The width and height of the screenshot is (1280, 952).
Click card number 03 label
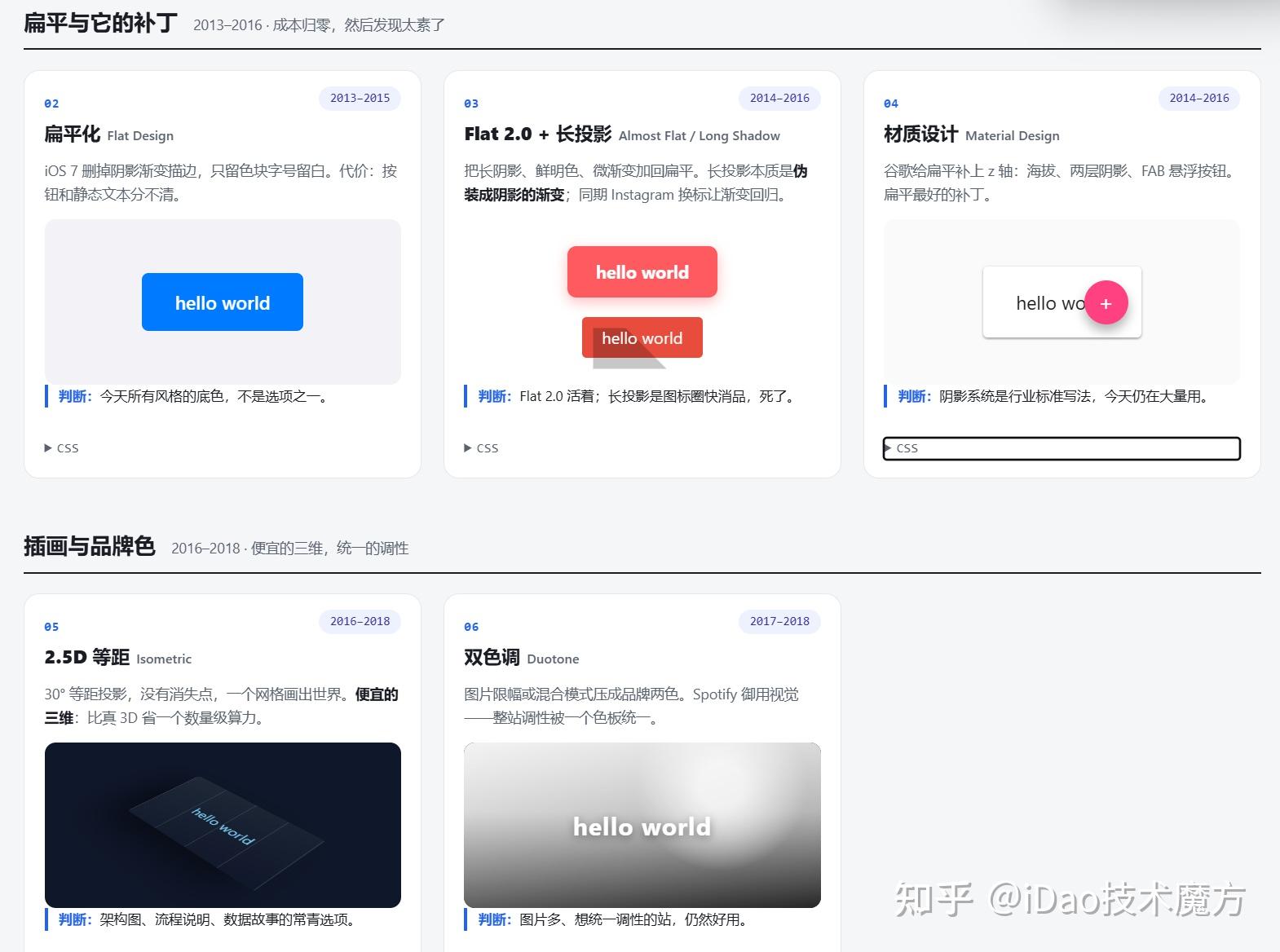(x=471, y=104)
